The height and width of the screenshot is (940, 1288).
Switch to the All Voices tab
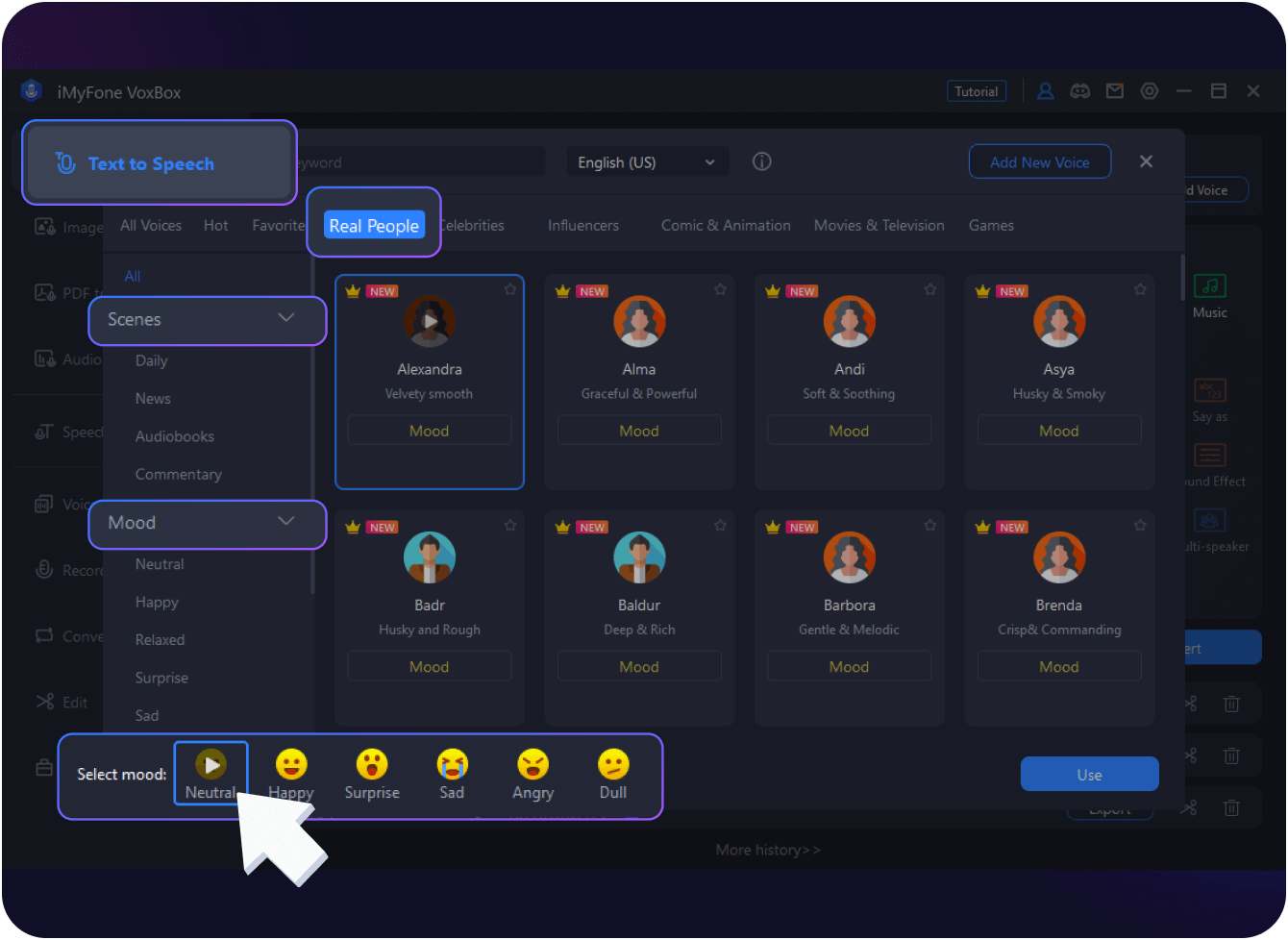[x=151, y=225]
